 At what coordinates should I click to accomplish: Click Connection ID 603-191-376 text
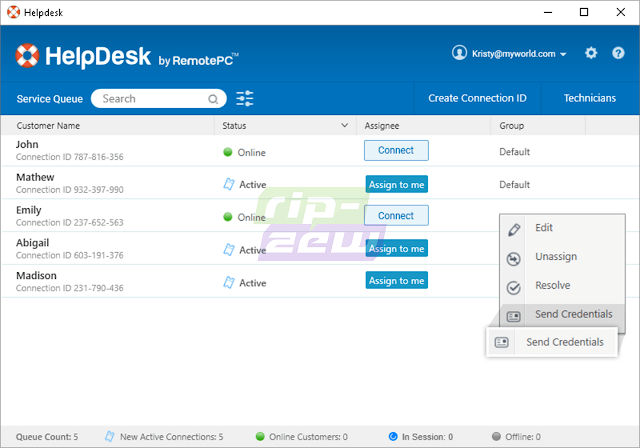pos(69,255)
